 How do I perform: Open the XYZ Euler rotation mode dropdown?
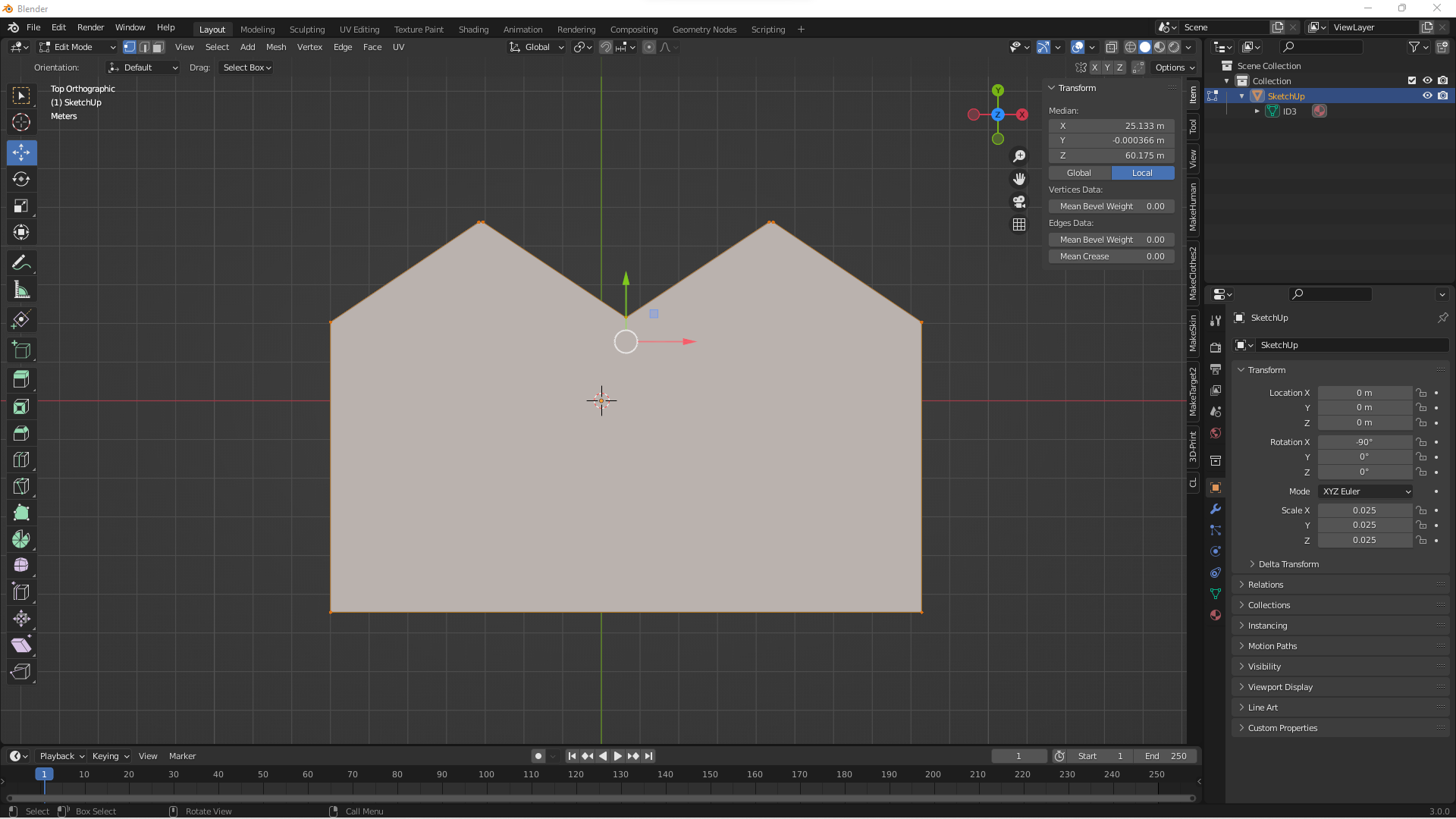click(1366, 491)
